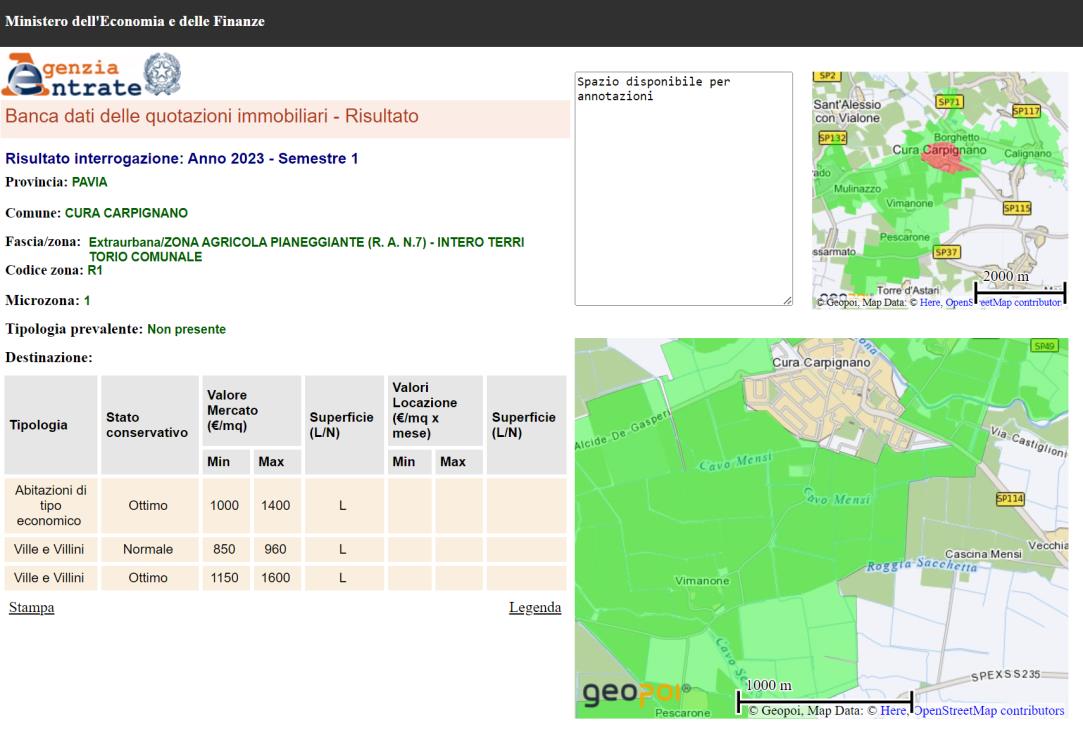Click the SP117 road shield on the small map
Viewport: 1083px width, 737px height.
1026,111
